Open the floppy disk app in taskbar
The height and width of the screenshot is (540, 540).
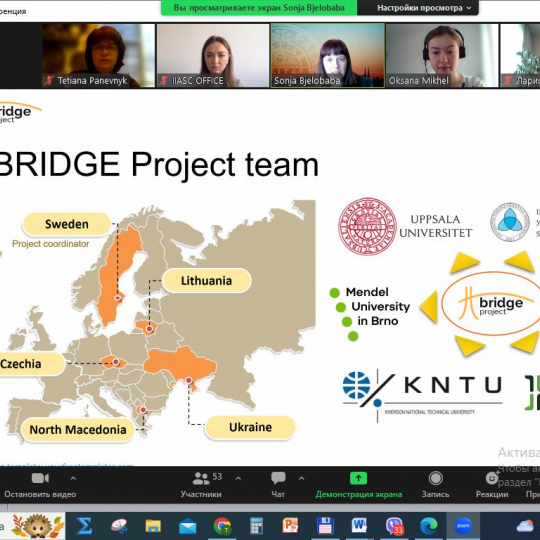(x=325, y=526)
